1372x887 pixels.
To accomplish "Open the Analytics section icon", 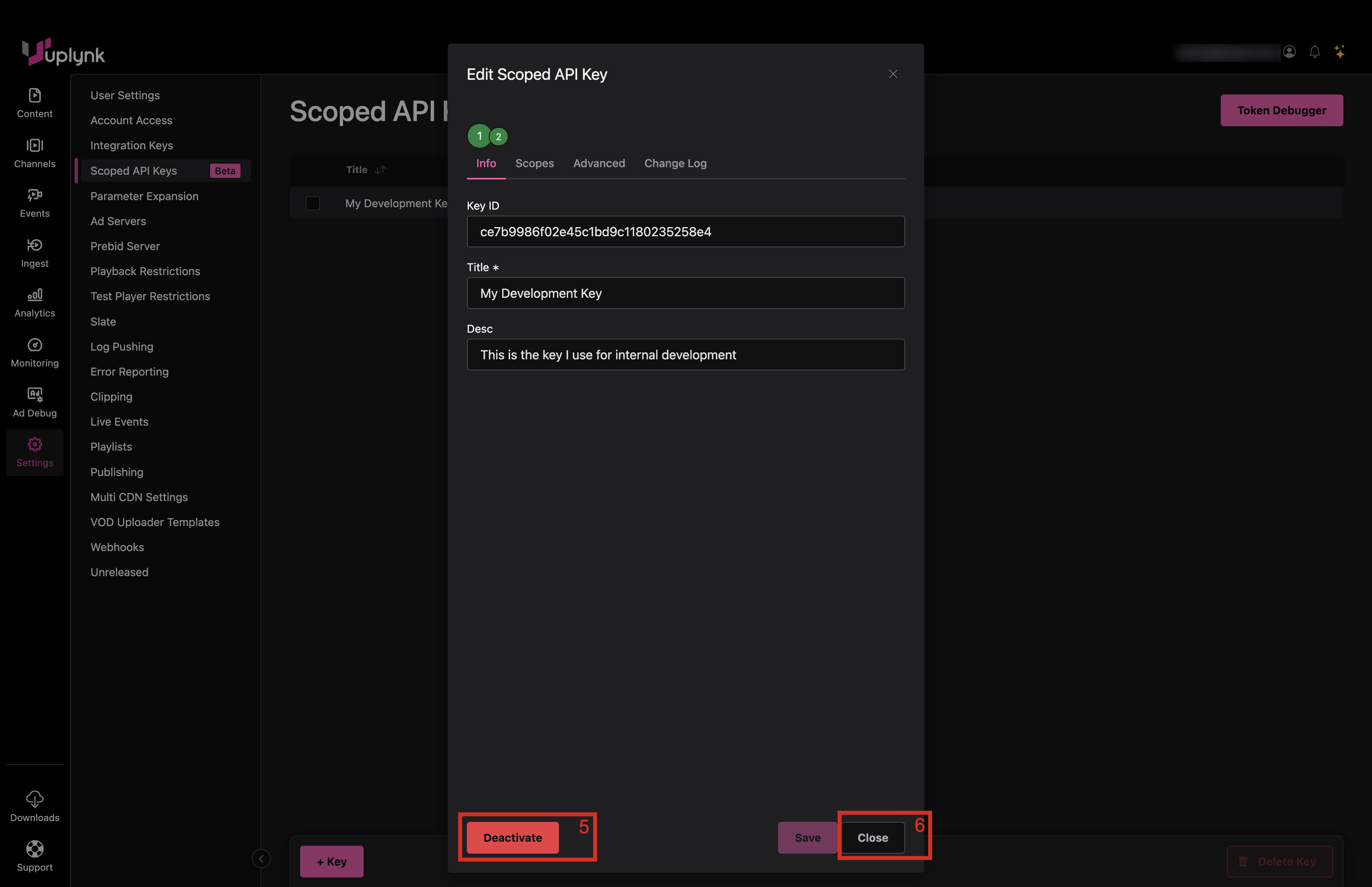I will click(x=35, y=303).
